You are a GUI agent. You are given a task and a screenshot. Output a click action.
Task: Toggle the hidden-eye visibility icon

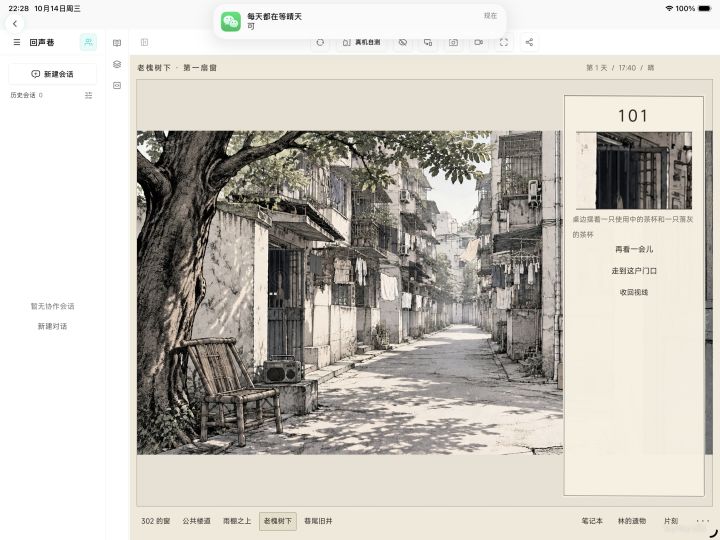(403, 42)
